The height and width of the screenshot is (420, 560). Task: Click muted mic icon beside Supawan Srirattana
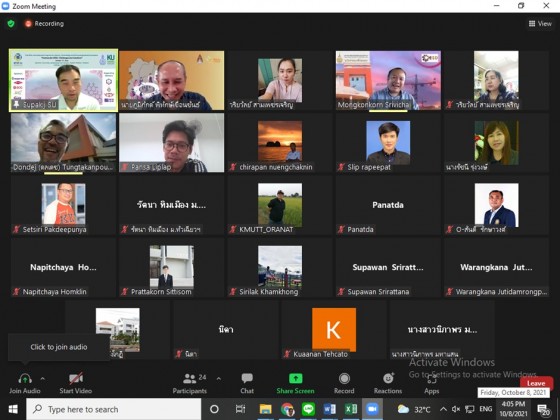pyautogui.click(x=341, y=292)
